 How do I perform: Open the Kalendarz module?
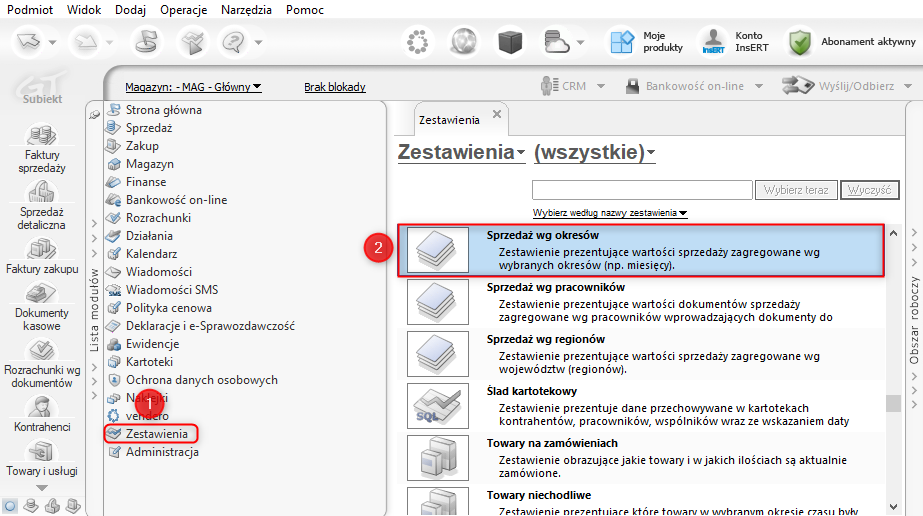pos(151,254)
